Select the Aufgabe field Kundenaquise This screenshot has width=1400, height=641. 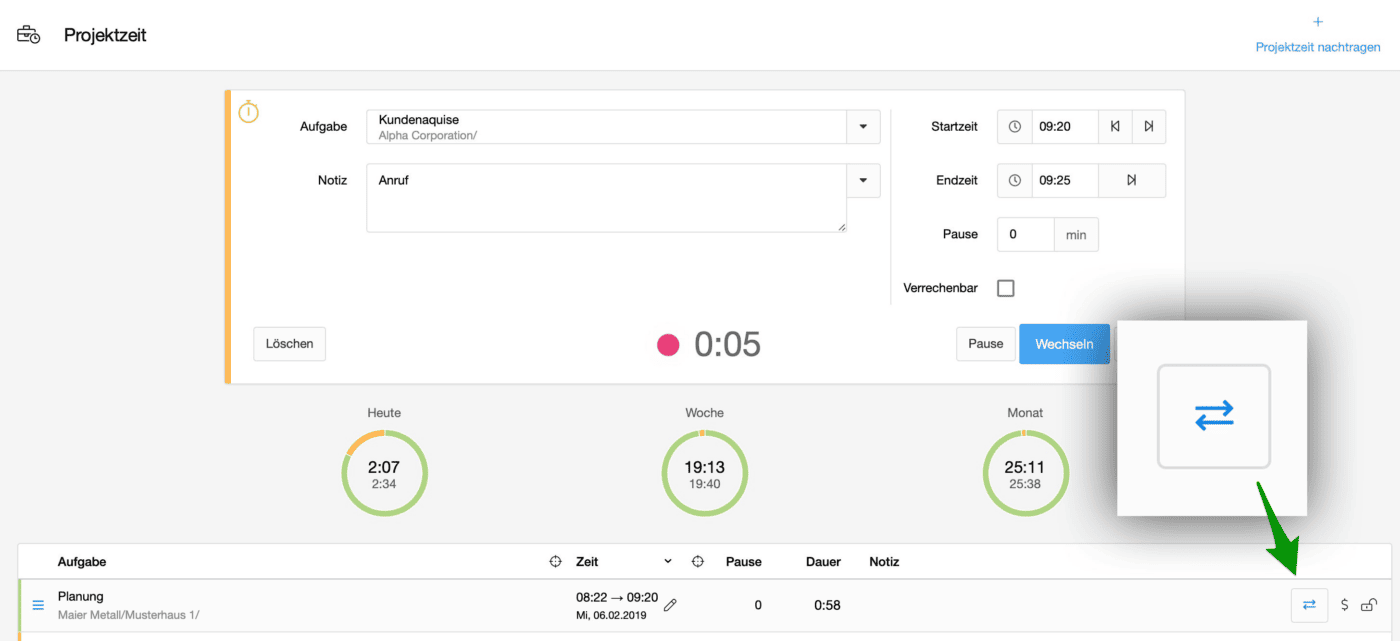[x=606, y=127]
